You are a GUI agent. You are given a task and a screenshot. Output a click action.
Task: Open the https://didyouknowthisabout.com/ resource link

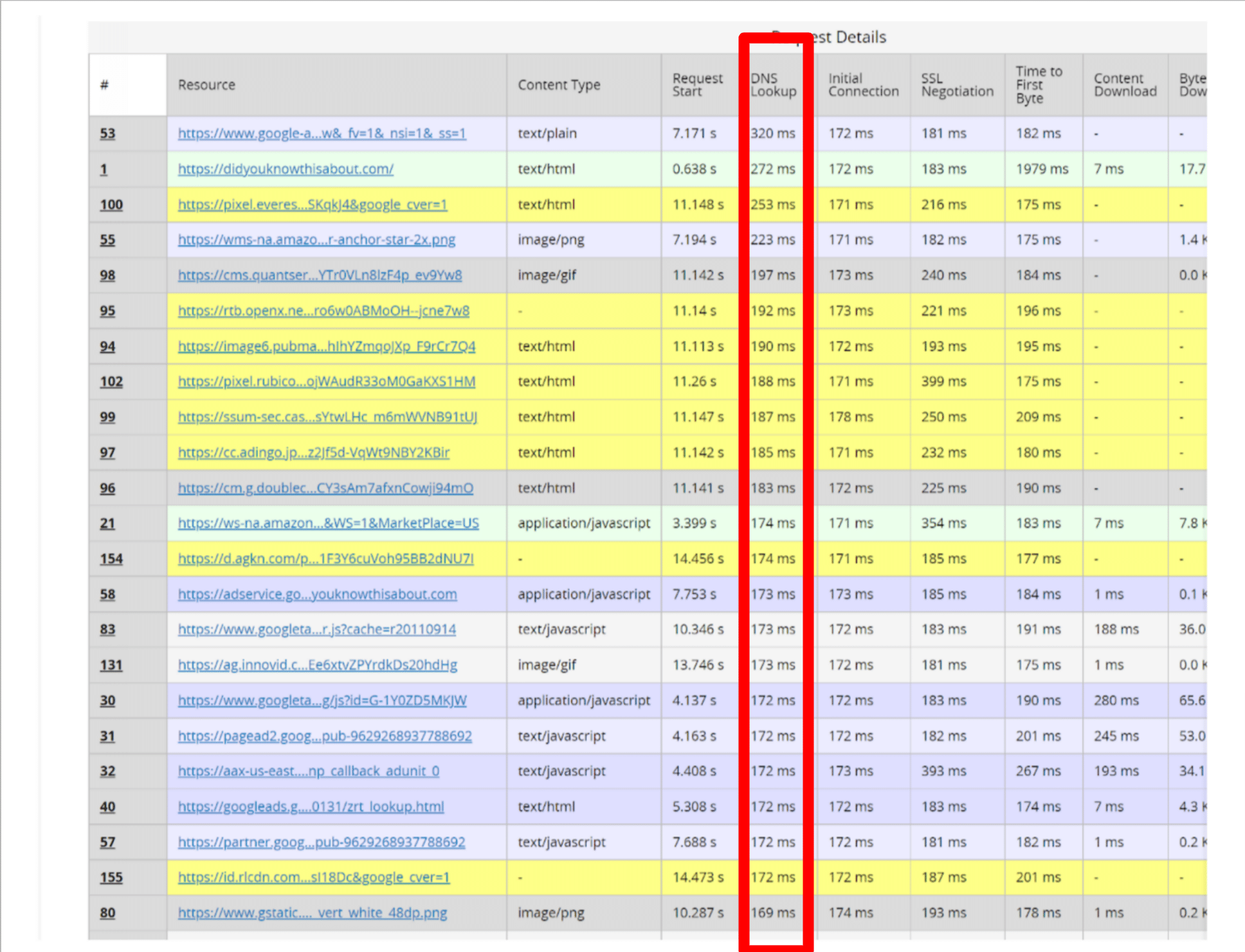coord(285,168)
